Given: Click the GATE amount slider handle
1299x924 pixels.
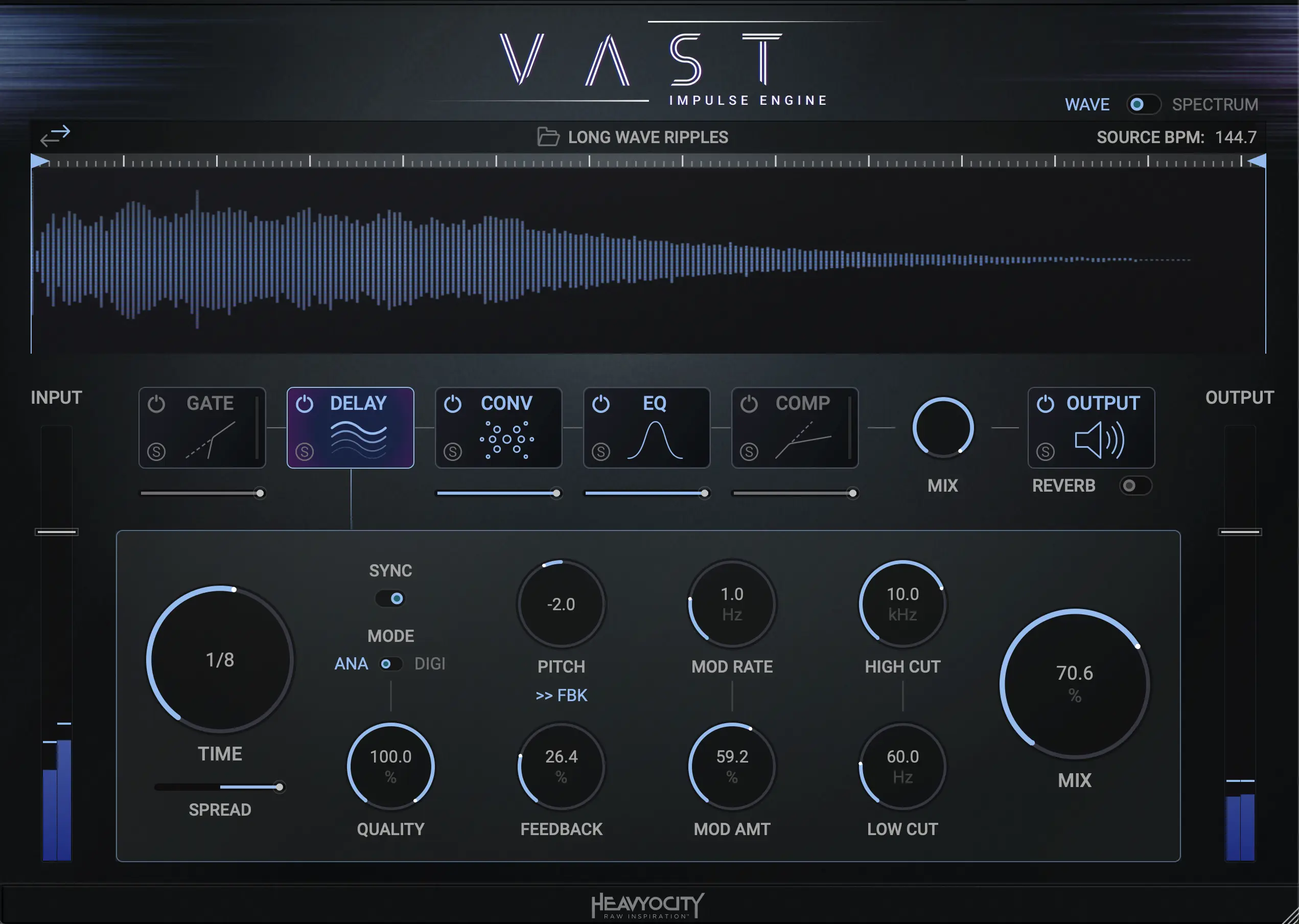Looking at the screenshot, I should point(260,493).
